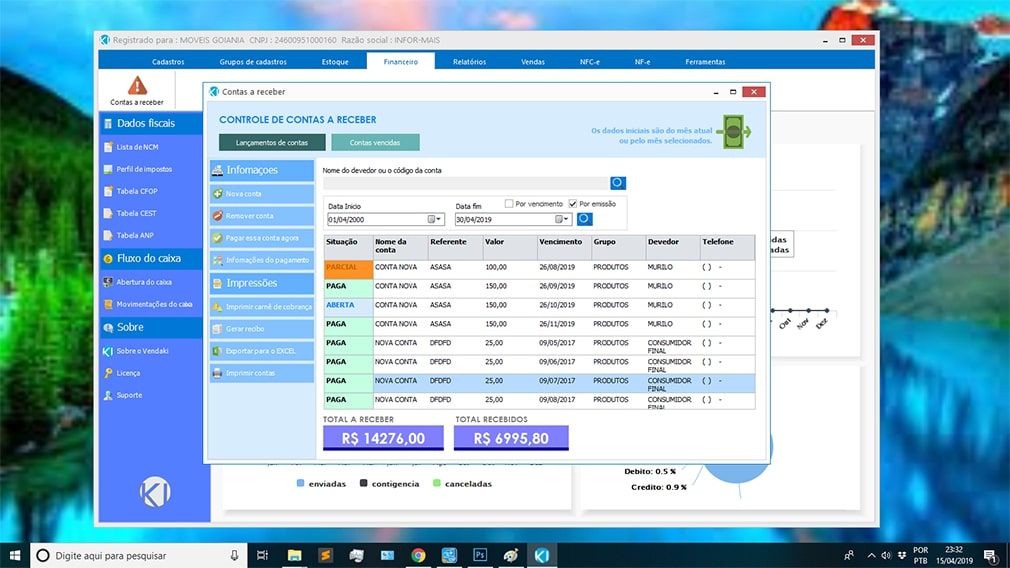Open Contas a receber warning icon in ribbon
1010x568 pixels.
137,86
